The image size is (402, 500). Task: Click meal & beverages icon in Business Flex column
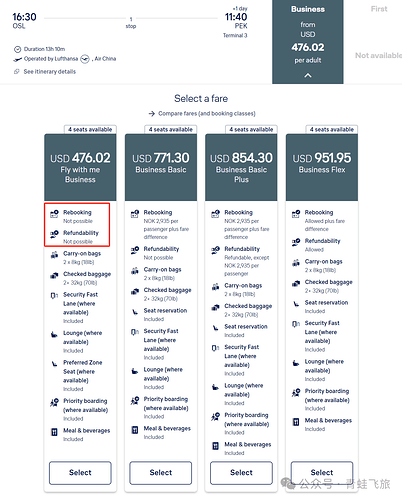pos(296,422)
